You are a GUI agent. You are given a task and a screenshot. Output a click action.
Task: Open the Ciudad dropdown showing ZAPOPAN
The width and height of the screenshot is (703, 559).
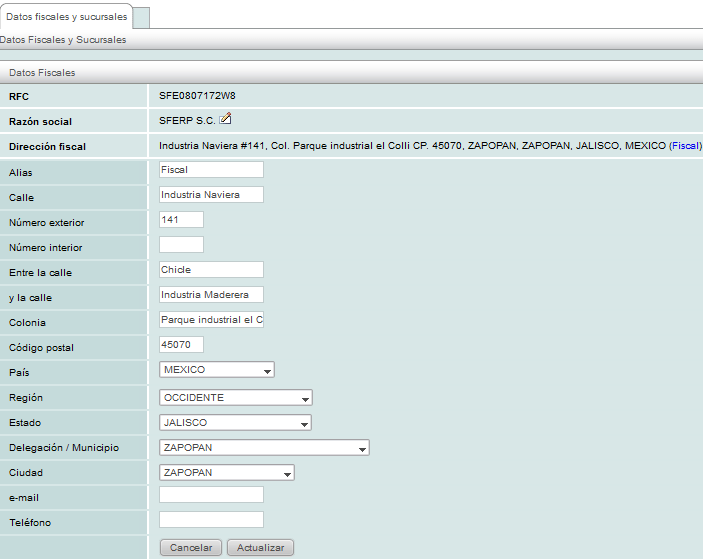click(227, 473)
